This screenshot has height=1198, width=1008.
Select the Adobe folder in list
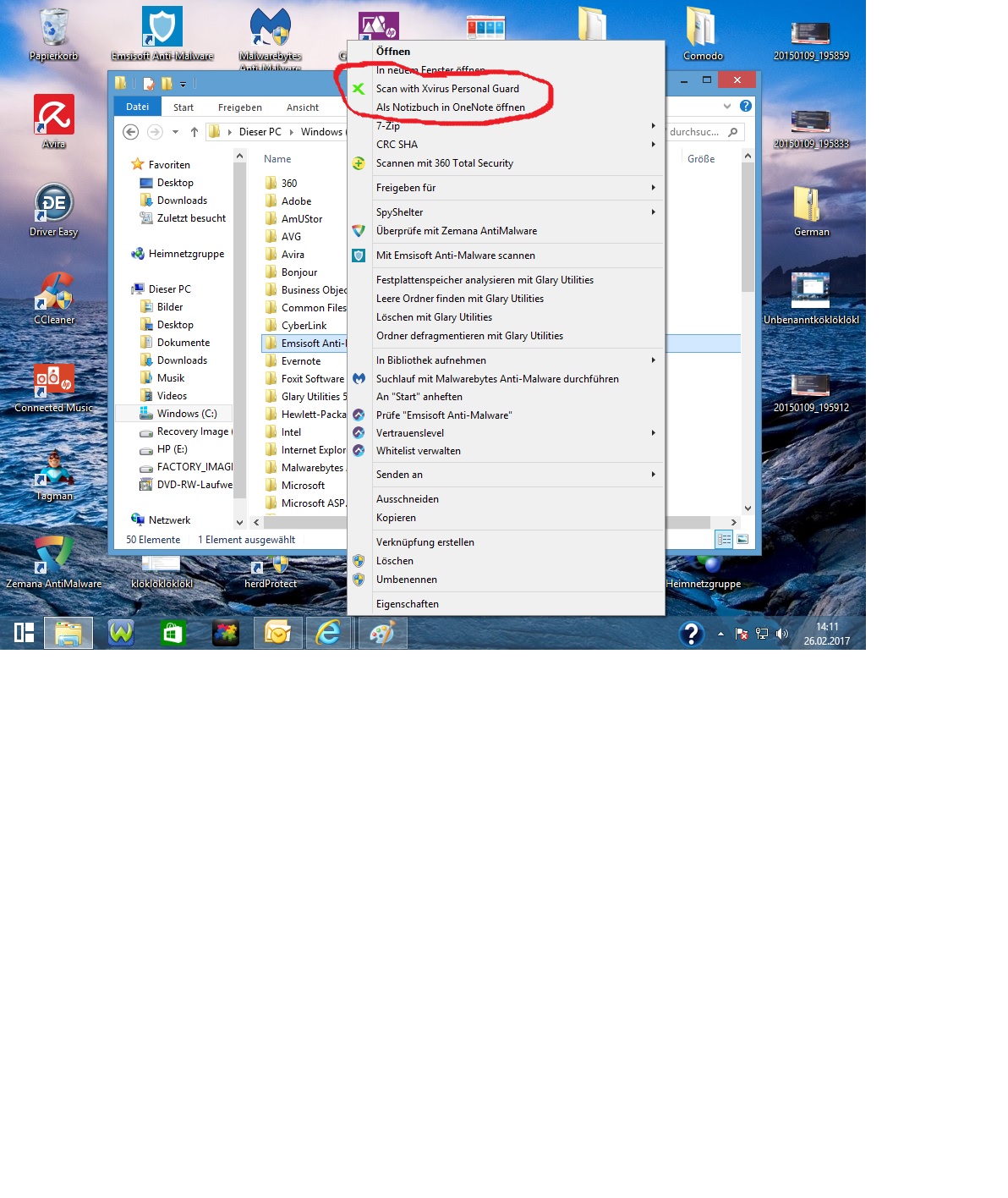pos(296,201)
